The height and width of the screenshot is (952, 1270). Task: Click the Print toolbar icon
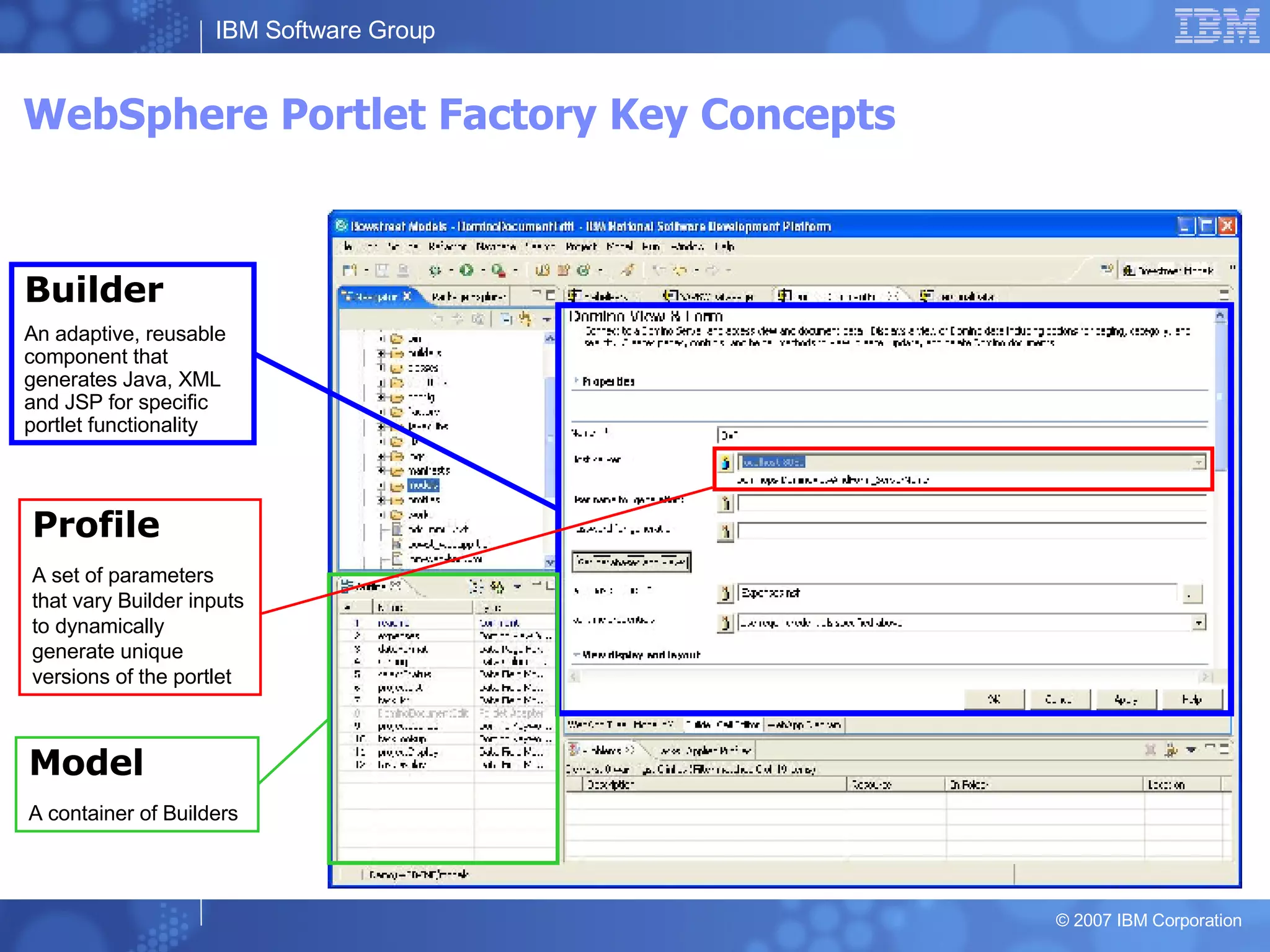coord(404,270)
